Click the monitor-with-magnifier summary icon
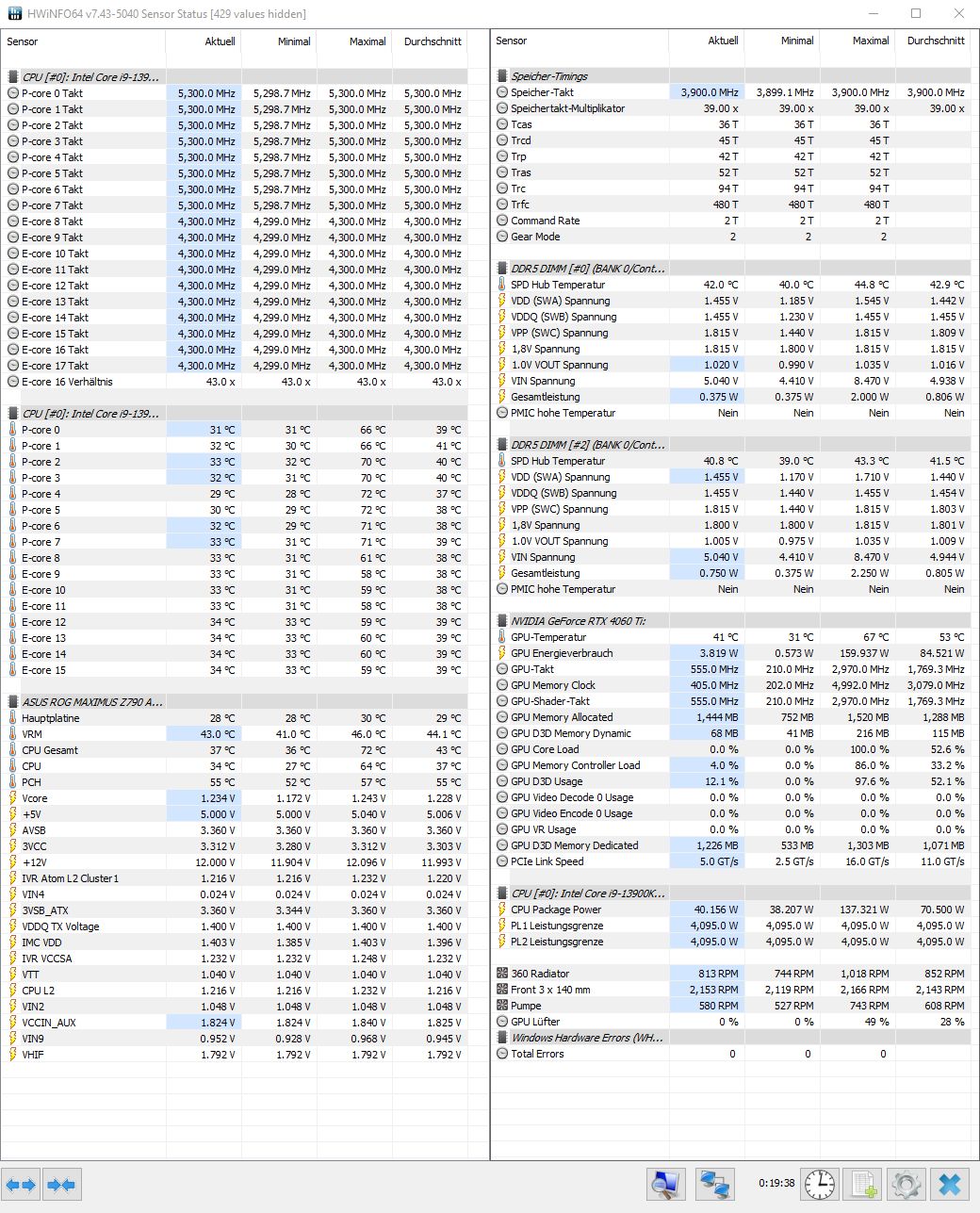This screenshot has height=1213, width=980. pos(666,1185)
